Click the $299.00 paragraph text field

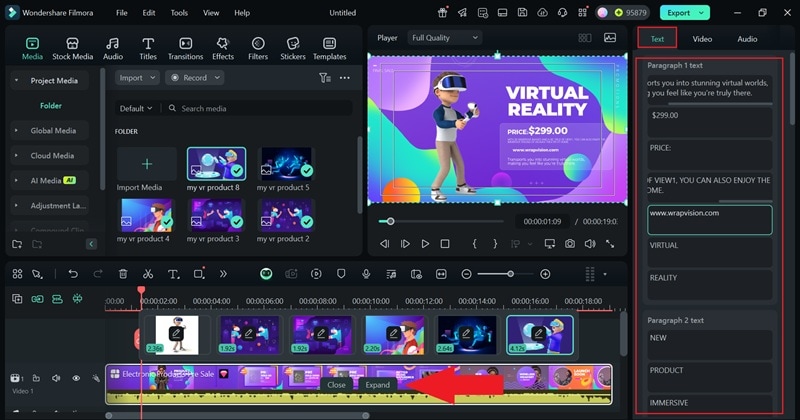click(x=710, y=122)
